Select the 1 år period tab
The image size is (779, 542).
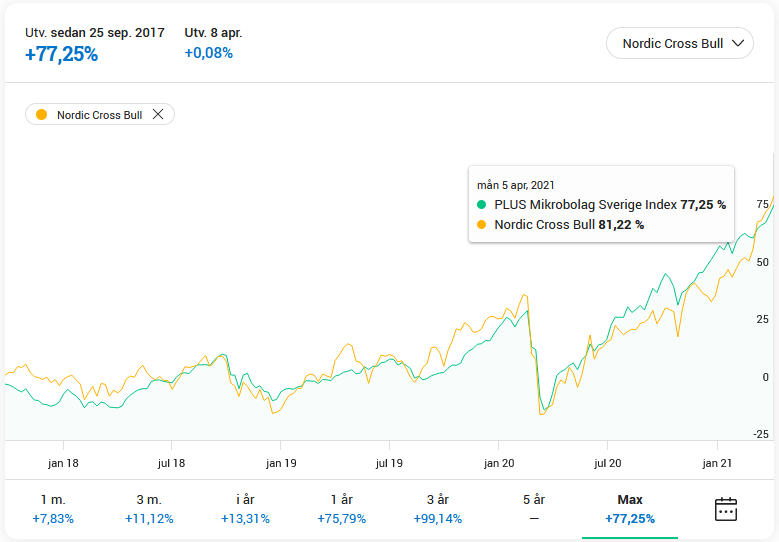[x=340, y=509]
